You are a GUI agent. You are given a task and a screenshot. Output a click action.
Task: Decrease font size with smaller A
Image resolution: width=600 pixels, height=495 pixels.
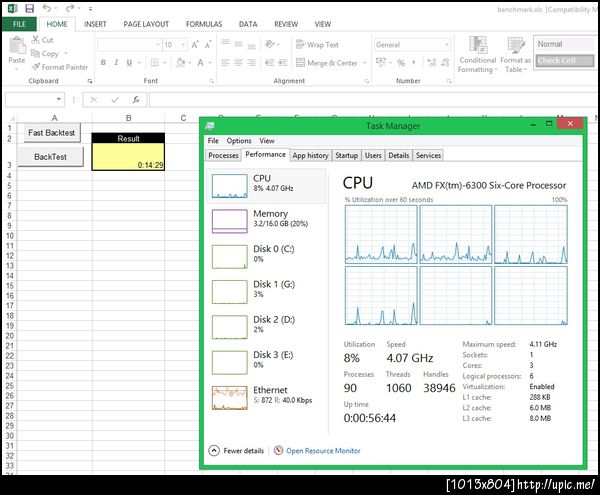pos(208,45)
